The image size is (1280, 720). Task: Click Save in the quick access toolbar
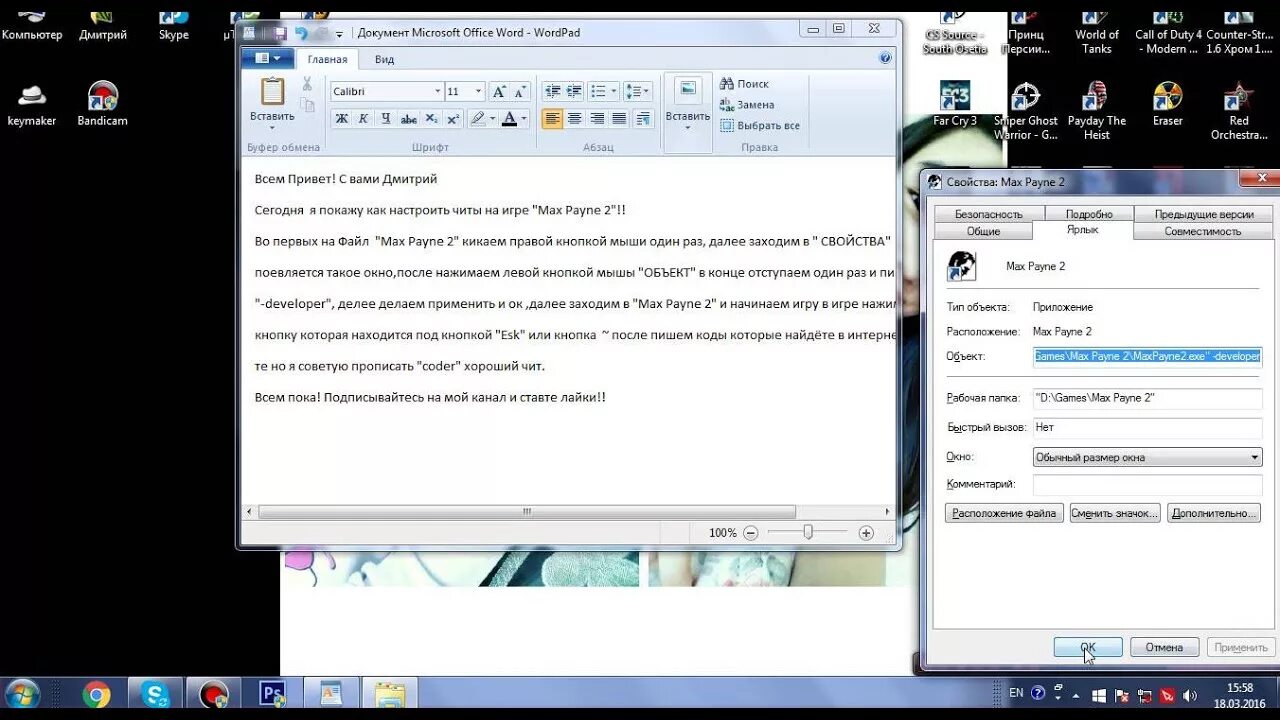click(x=280, y=33)
